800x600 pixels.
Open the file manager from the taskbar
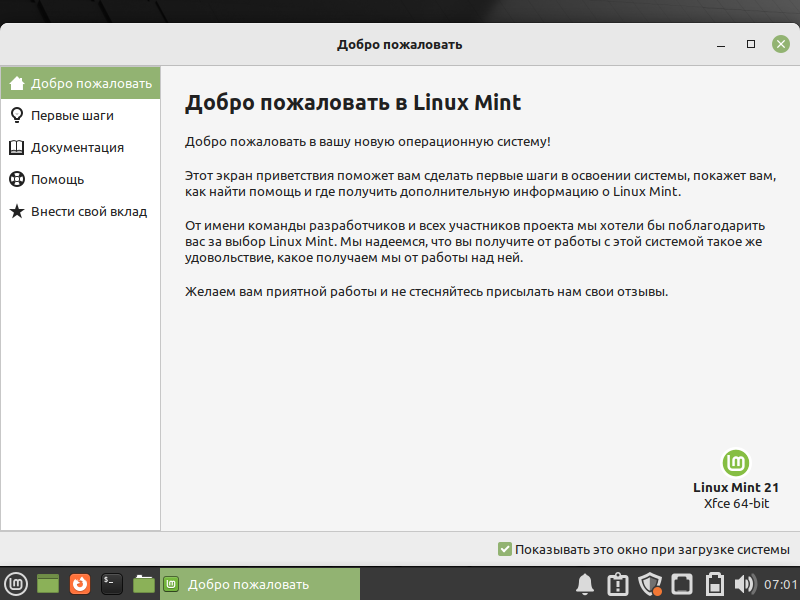click(x=143, y=583)
